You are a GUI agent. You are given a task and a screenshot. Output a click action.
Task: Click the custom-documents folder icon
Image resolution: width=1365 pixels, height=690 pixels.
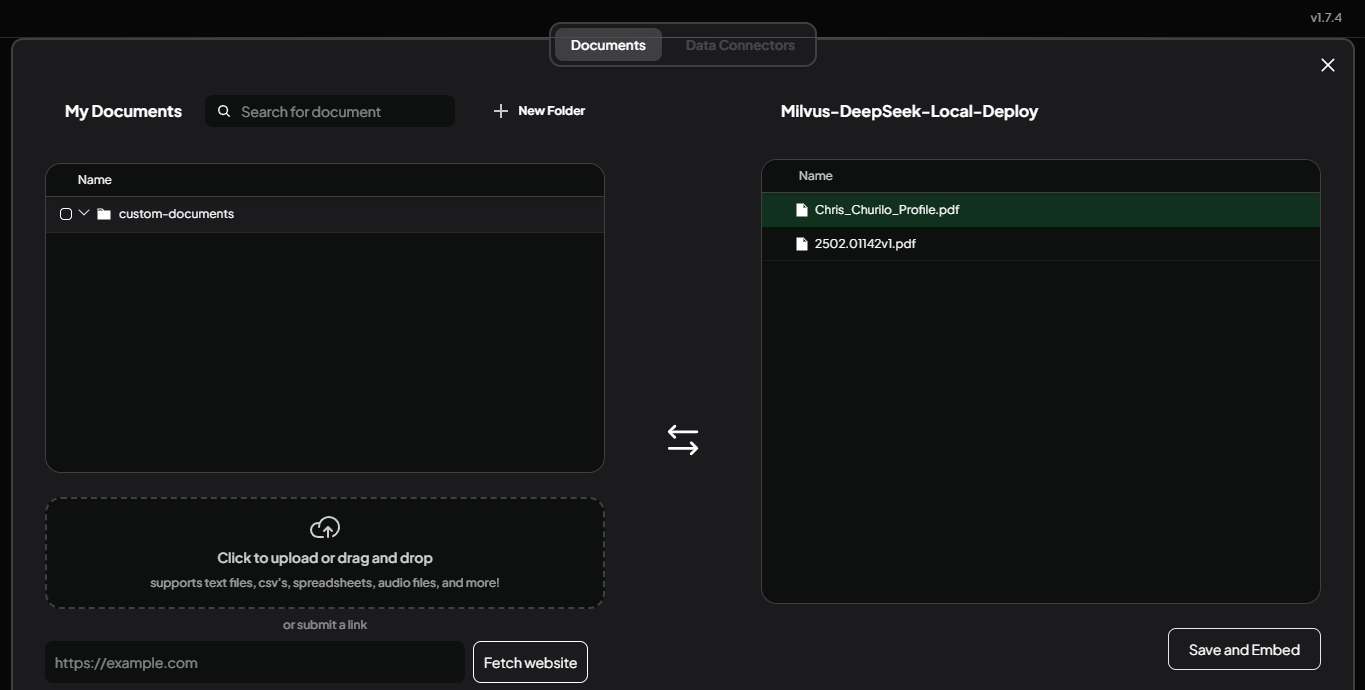[x=104, y=214]
